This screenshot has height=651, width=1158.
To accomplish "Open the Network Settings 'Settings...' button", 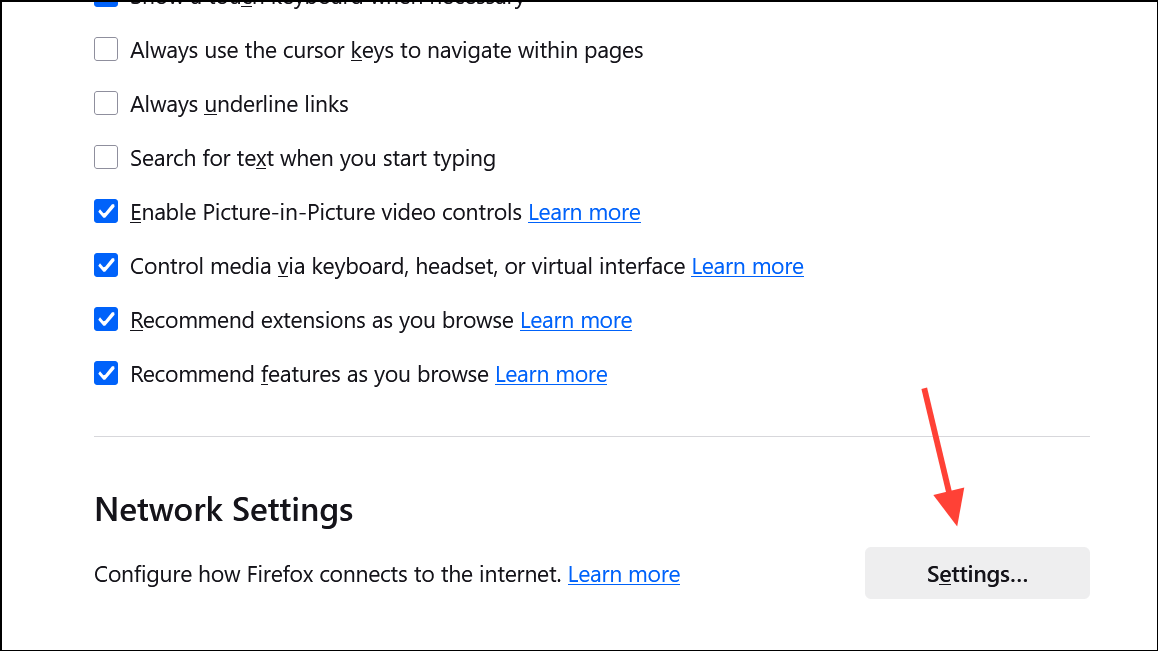I will tap(977, 574).
